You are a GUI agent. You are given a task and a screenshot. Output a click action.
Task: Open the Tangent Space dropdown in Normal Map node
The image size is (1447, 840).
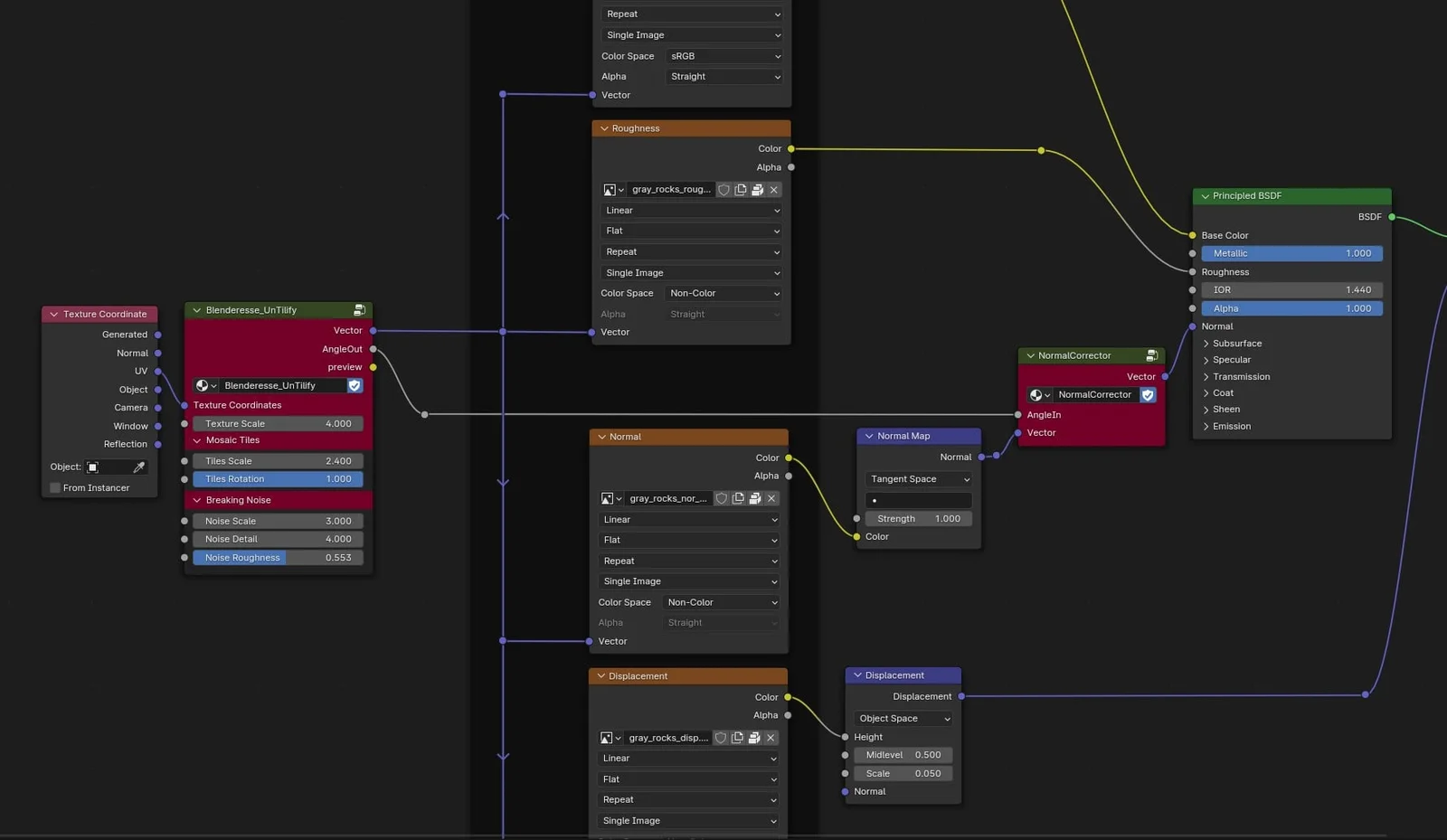pos(917,478)
